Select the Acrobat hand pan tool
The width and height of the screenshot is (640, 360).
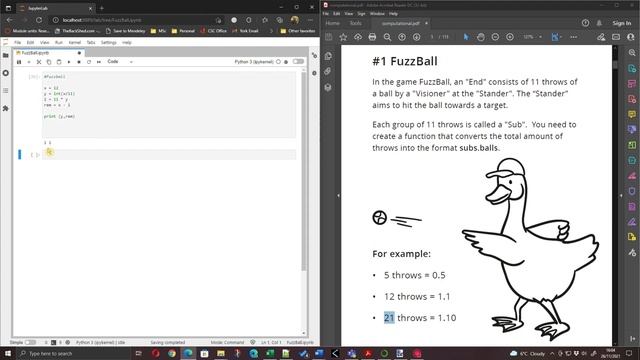tap(481, 37)
